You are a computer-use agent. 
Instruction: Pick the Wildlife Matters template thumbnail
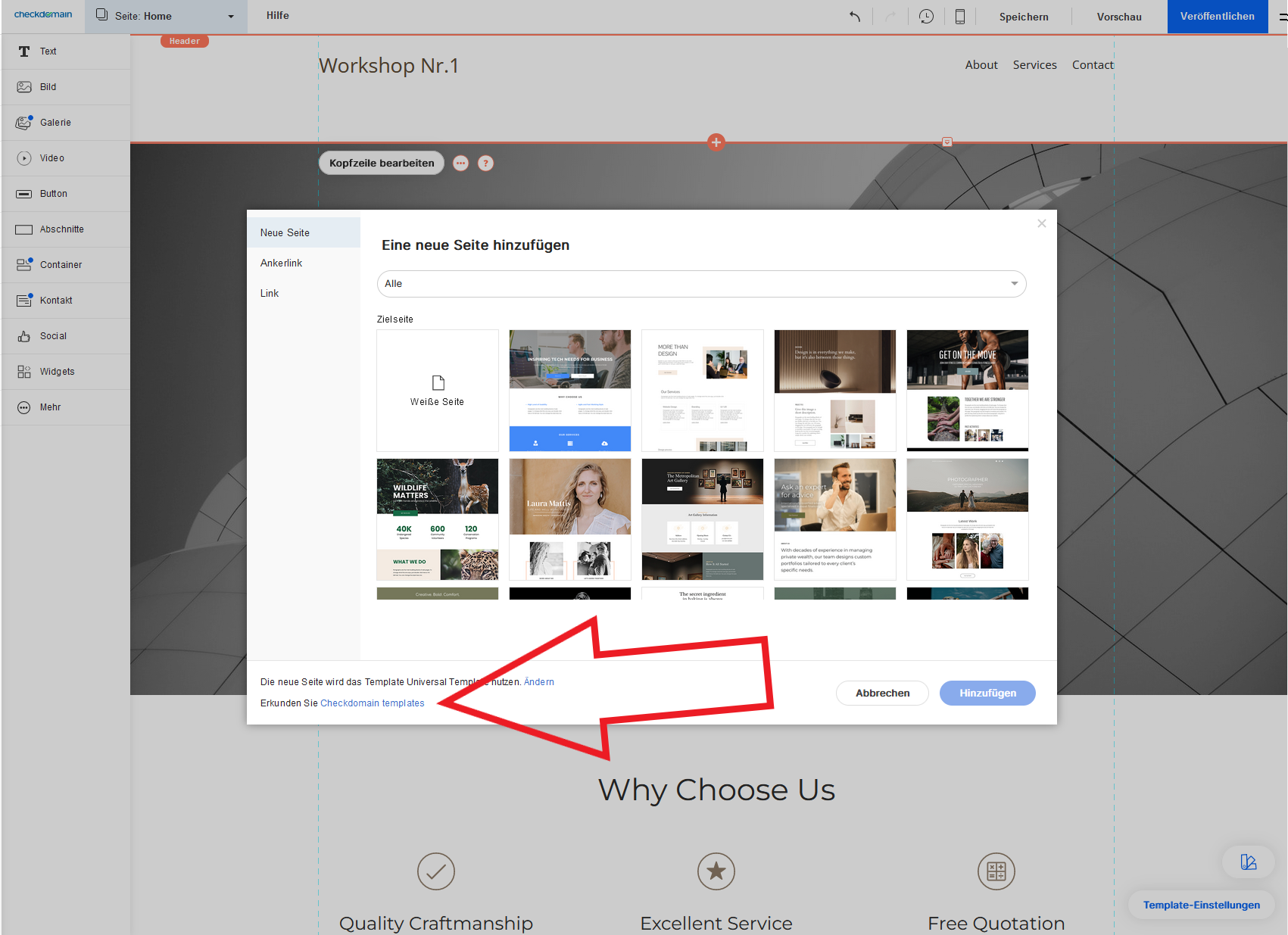pyautogui.click(x=438, y=519)
